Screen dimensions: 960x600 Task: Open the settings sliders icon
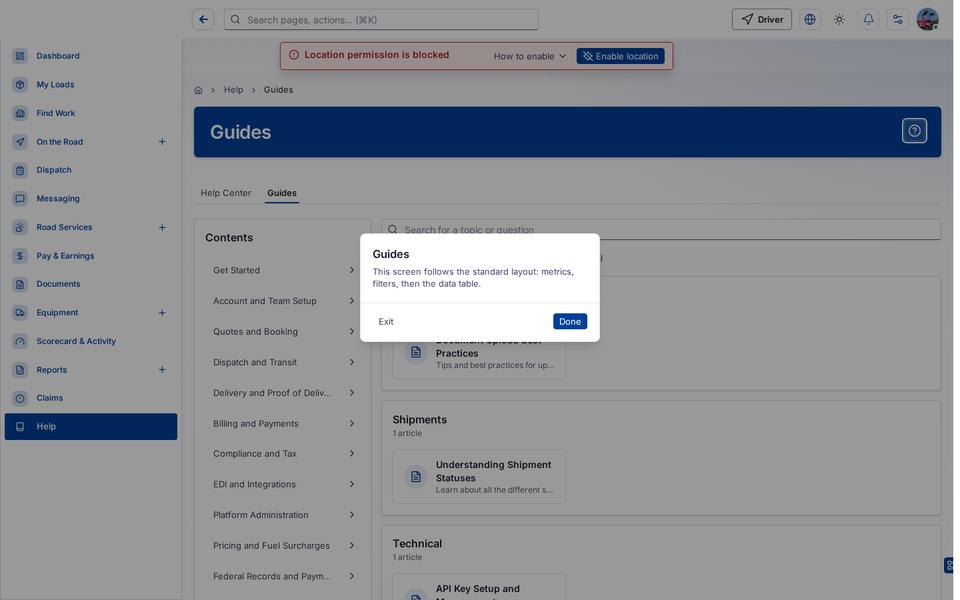[898, 20]
